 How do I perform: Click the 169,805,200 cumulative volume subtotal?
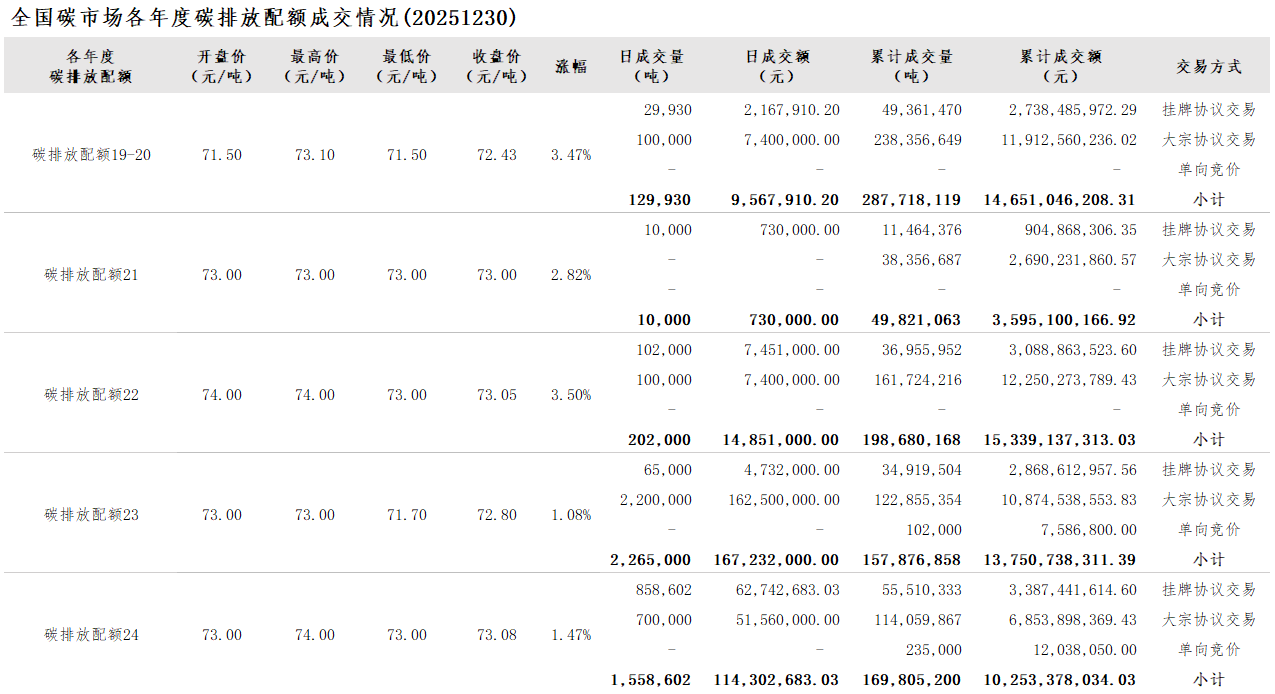pos(911,680)
